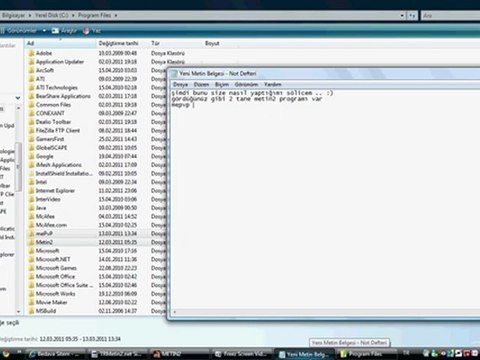Screen dimensions: 480x360
Task: Open the Dosya menu in Notepad
Action: (181, 85)
